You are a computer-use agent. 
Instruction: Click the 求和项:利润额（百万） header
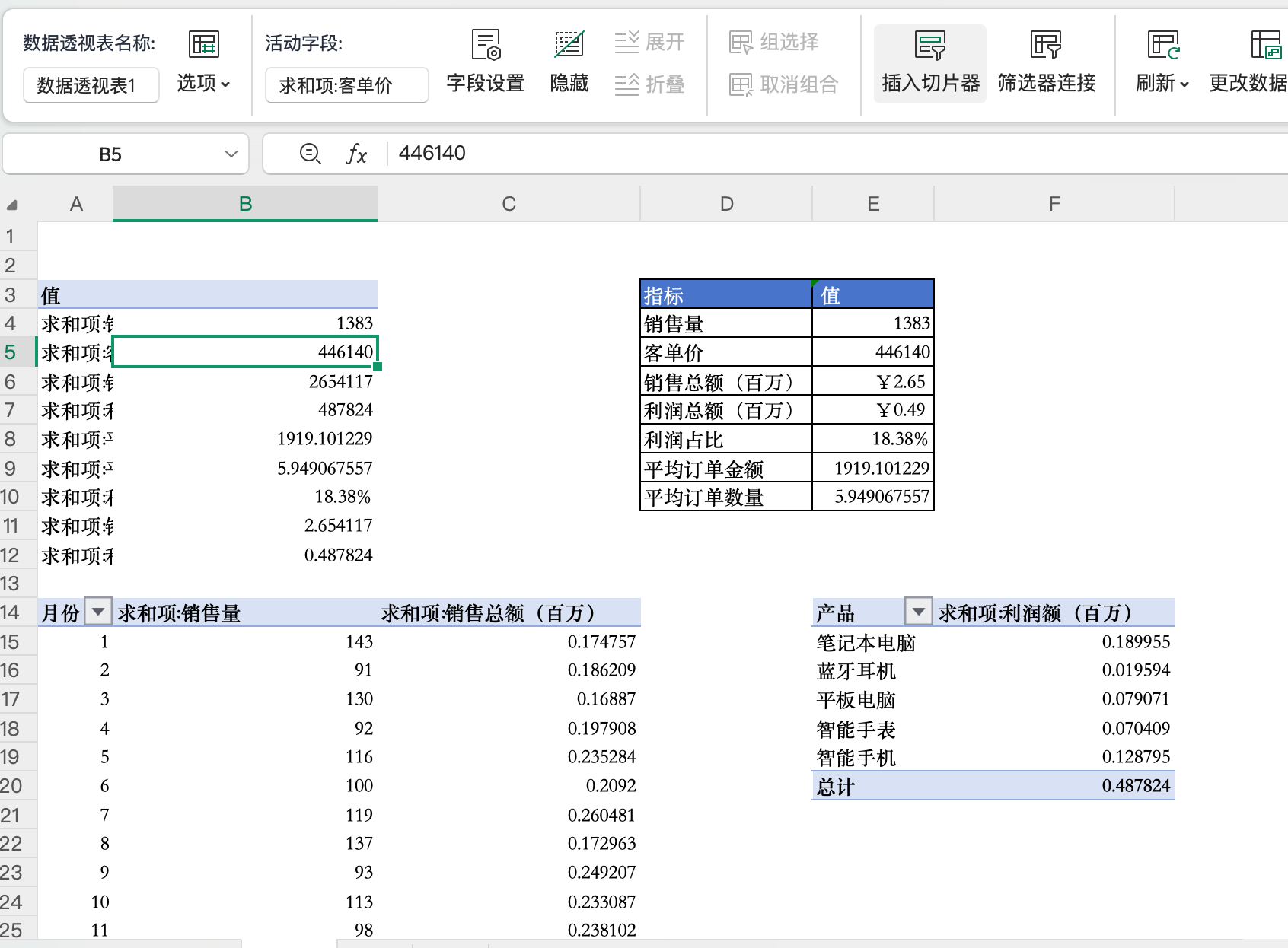click(1054, 612)
